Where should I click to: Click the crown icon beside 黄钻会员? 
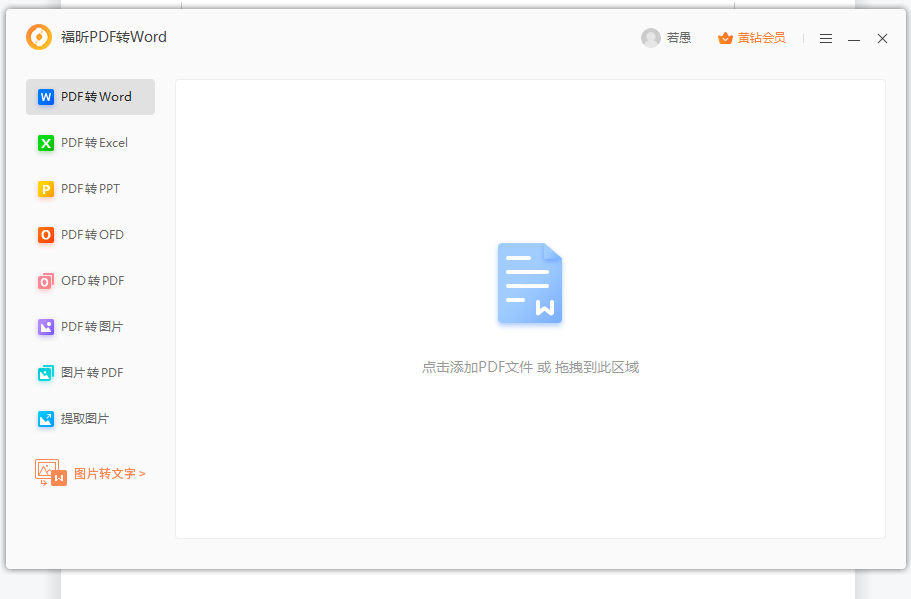pyautogui.click(x=724, y=37)
